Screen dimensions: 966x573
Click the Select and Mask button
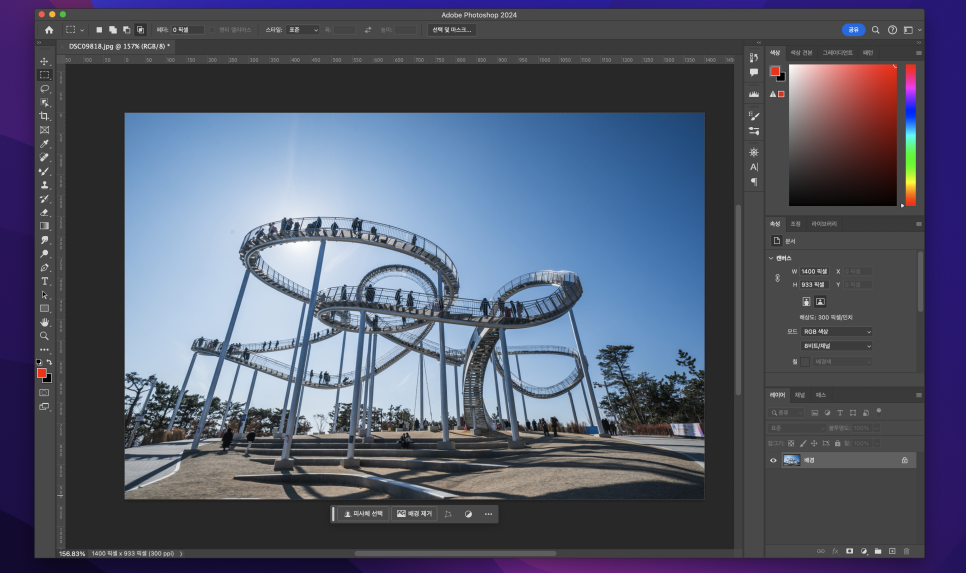pyautogui.click(x=452, y=30)
